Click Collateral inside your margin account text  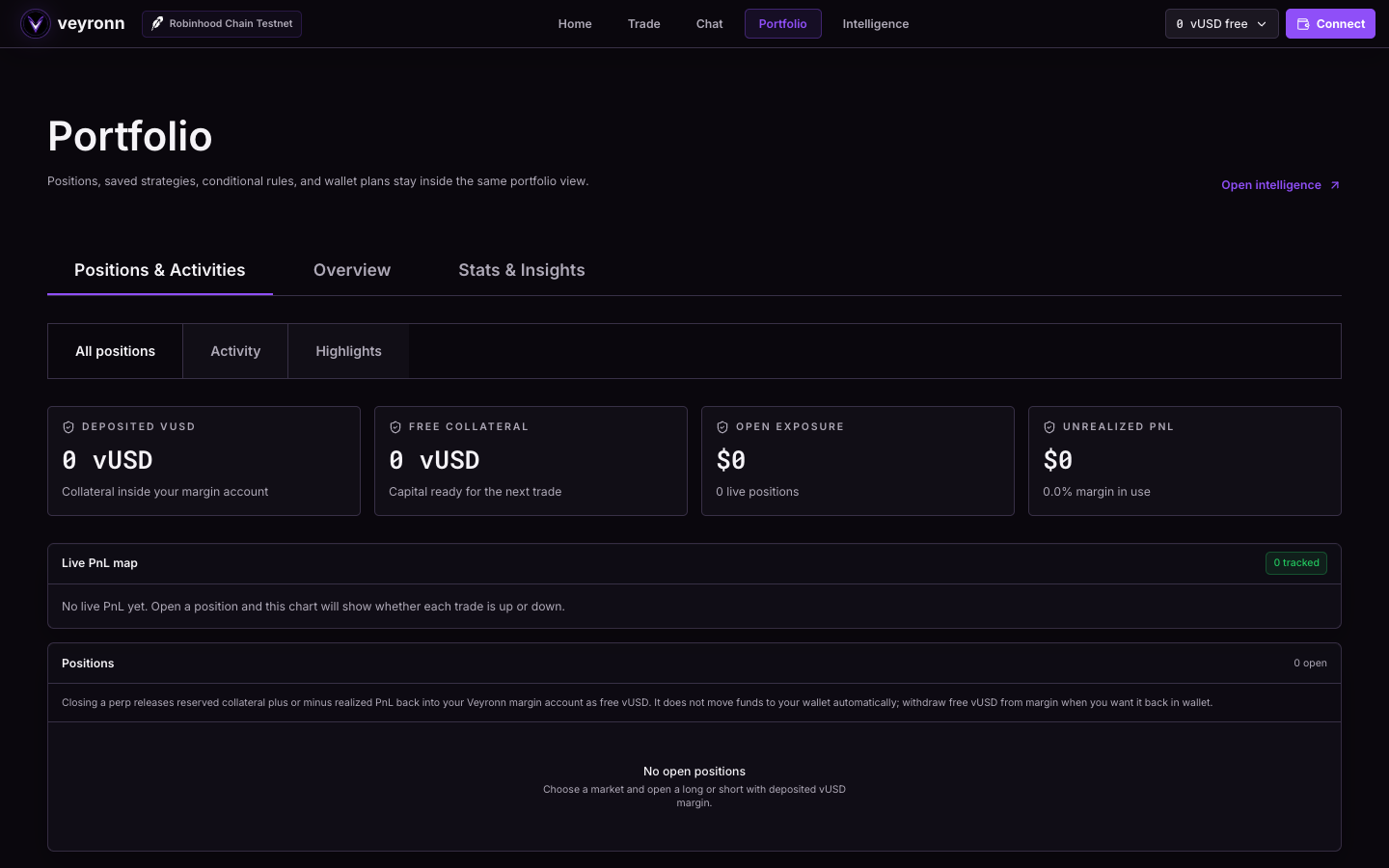tap(165, 492)
